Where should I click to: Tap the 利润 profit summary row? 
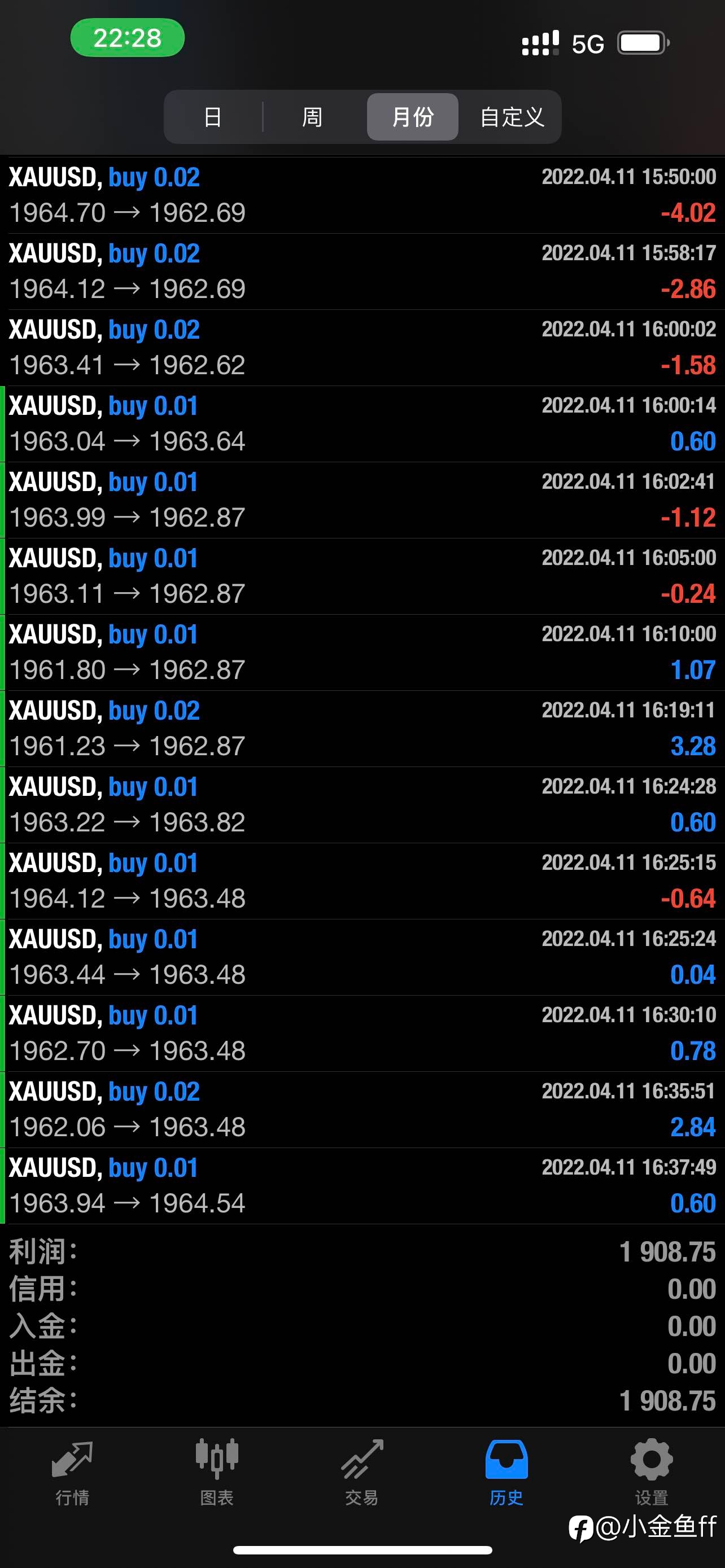[362, 1252]
